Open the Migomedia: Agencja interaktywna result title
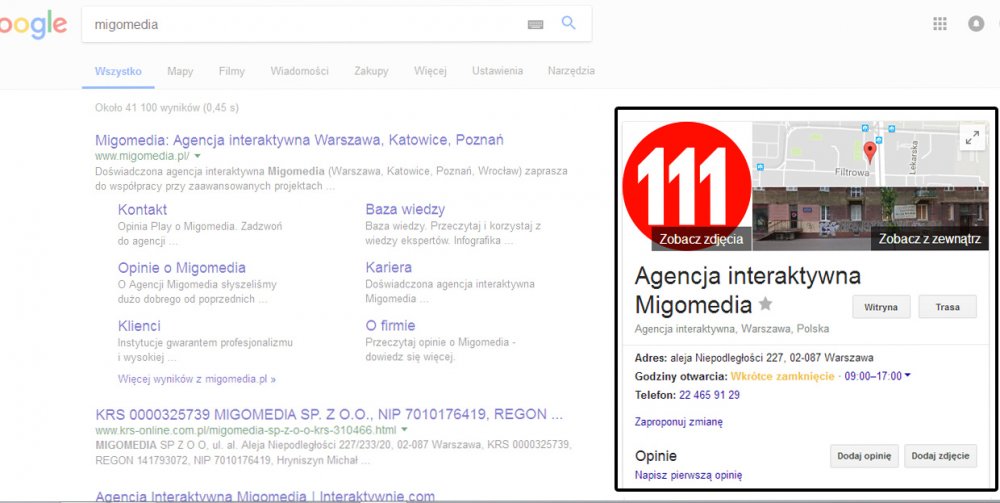This screenshot has height=503, width=1000. click(299, 140)
